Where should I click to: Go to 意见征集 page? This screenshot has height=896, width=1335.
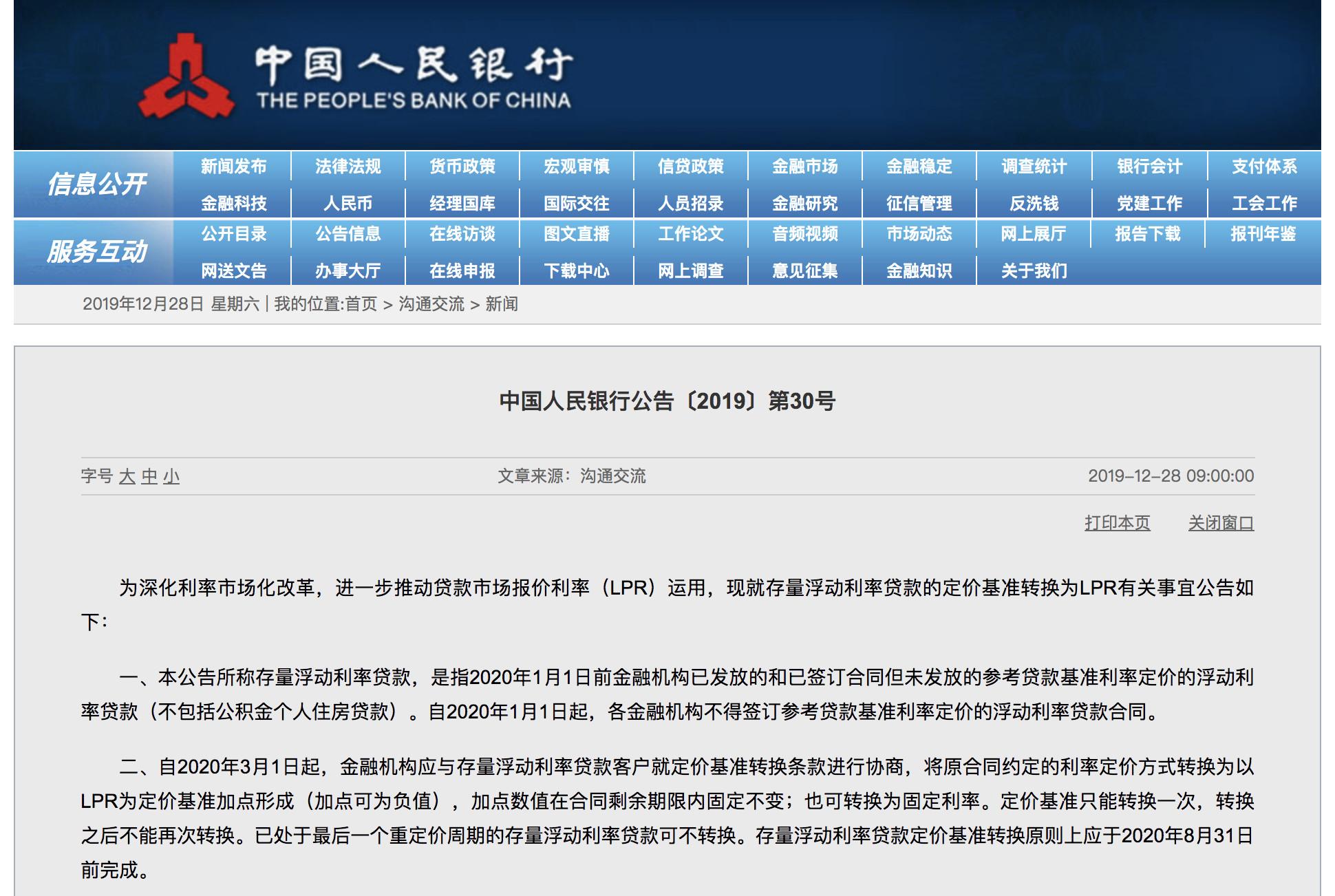click(804, 271)
